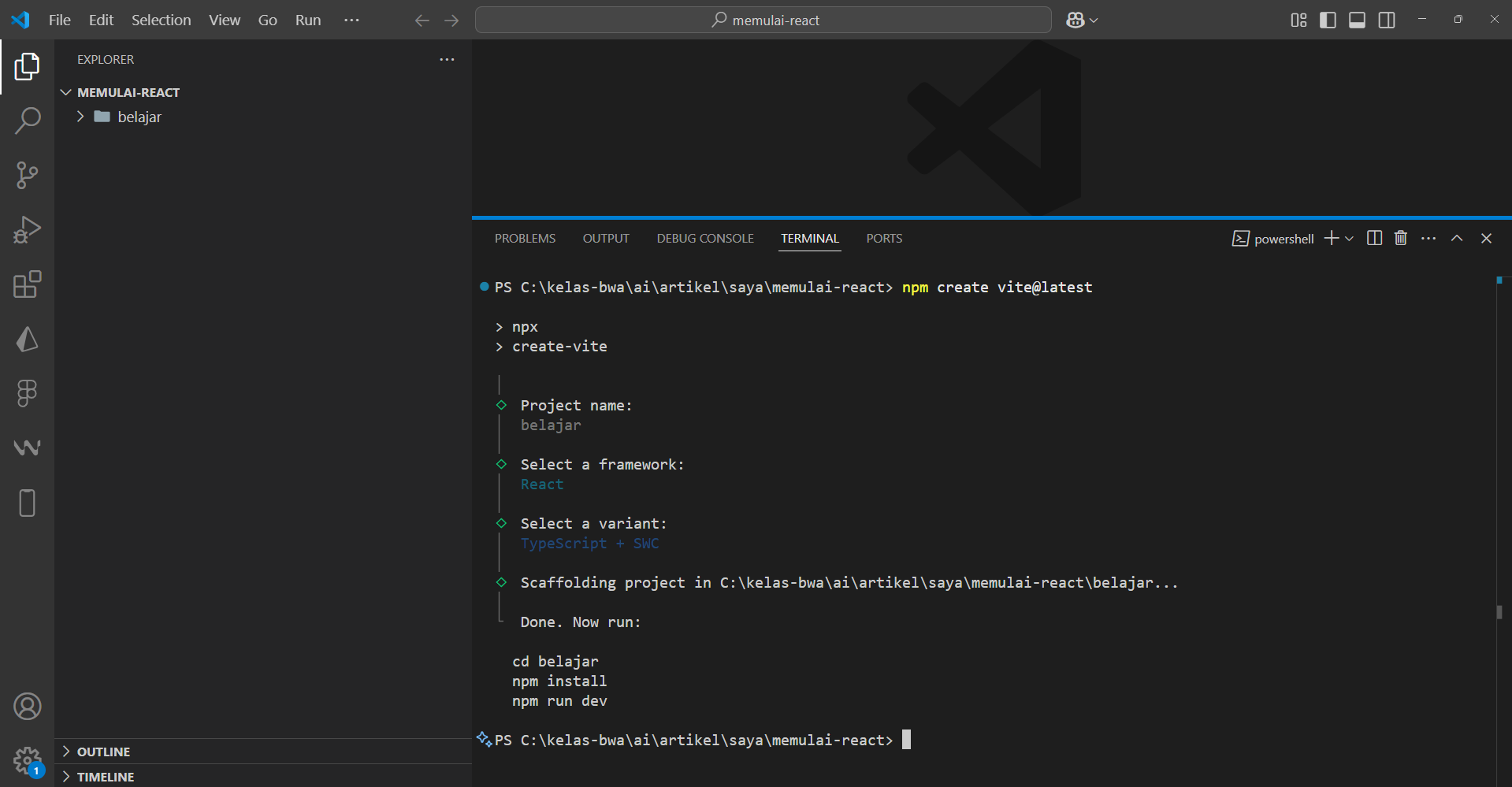Open the launch profile dropdown arrow
Viewport: 1512px width, 787px height.
tap(1349, 239)
